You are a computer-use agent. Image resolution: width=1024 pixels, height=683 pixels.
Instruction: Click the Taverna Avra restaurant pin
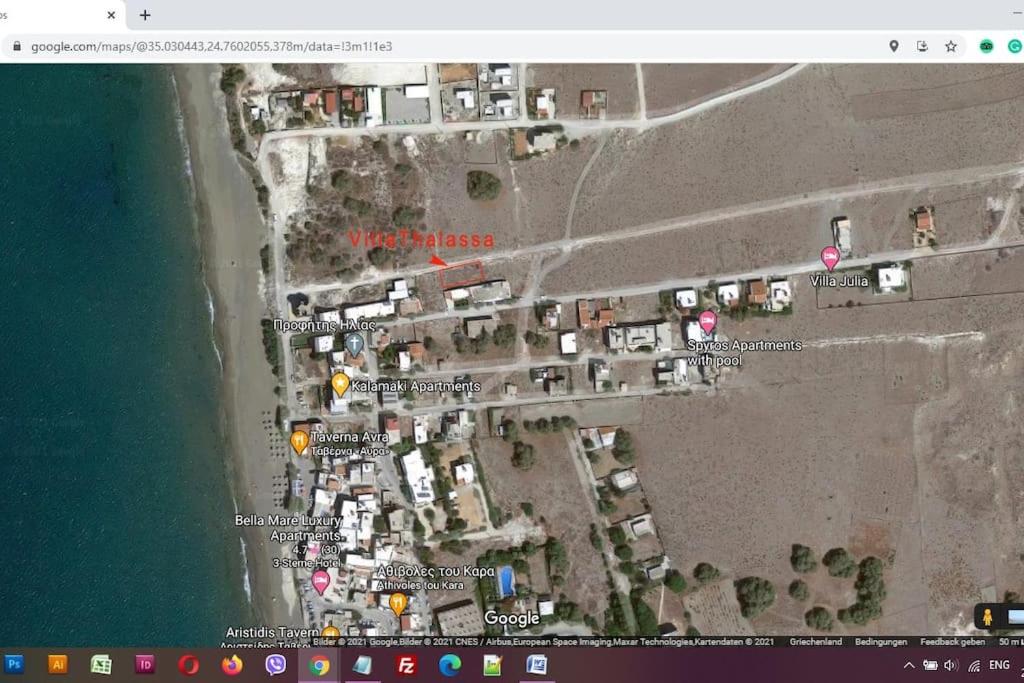[x=298, y=442]
